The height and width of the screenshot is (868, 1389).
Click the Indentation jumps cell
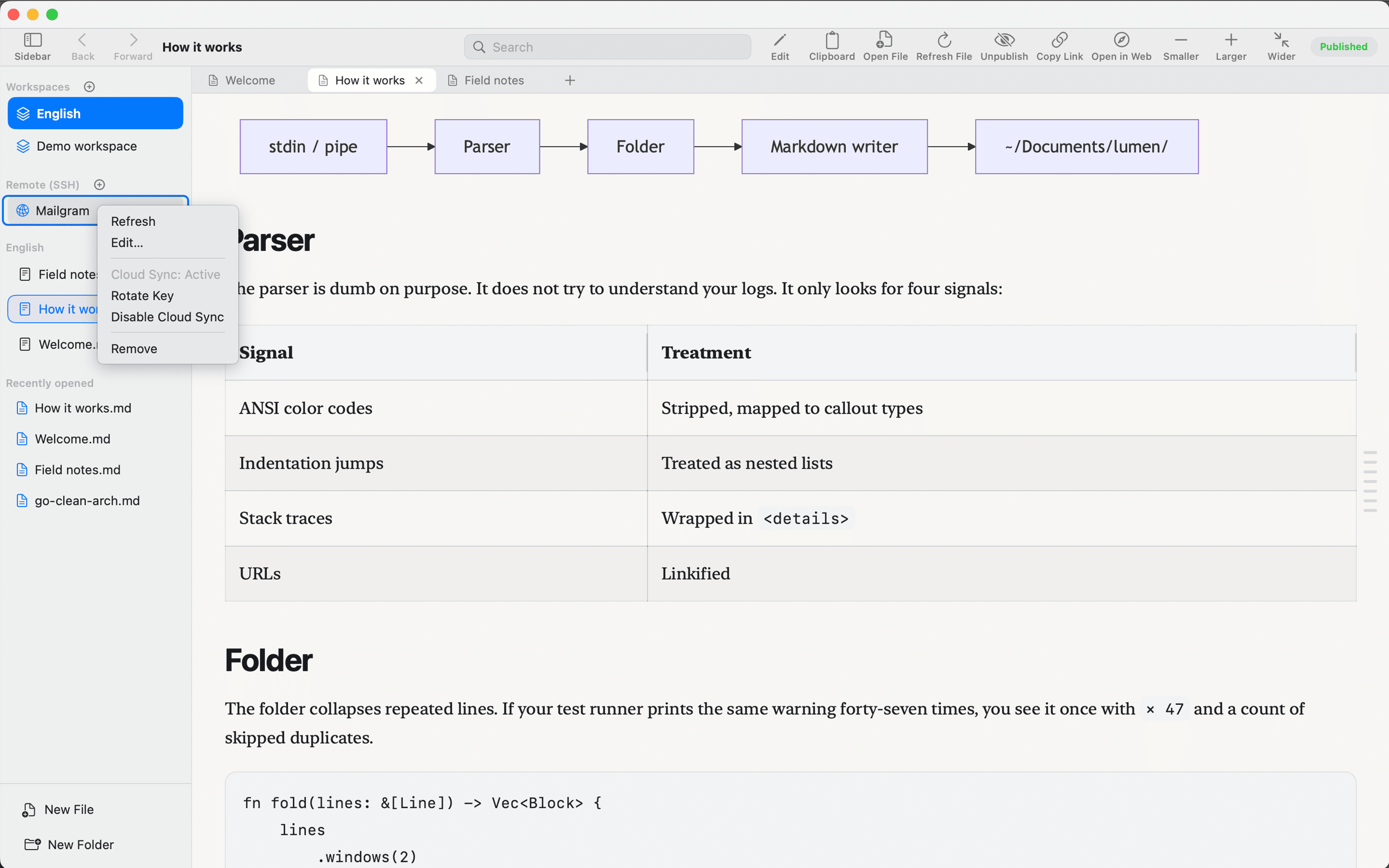click(436, 463)
